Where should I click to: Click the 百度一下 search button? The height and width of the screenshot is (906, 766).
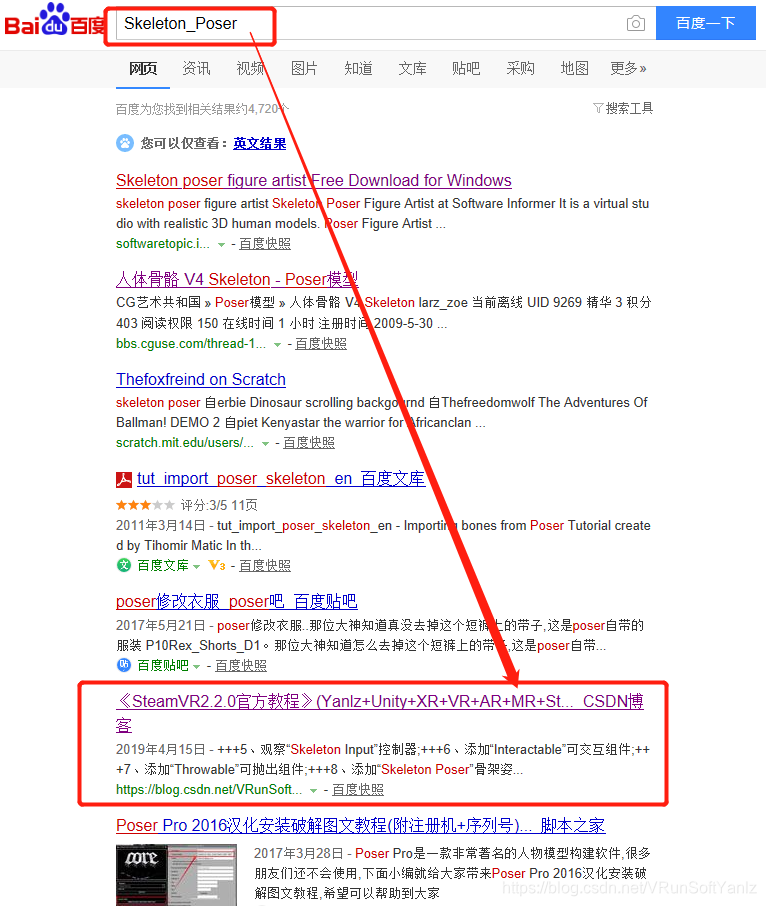point(705,23)
